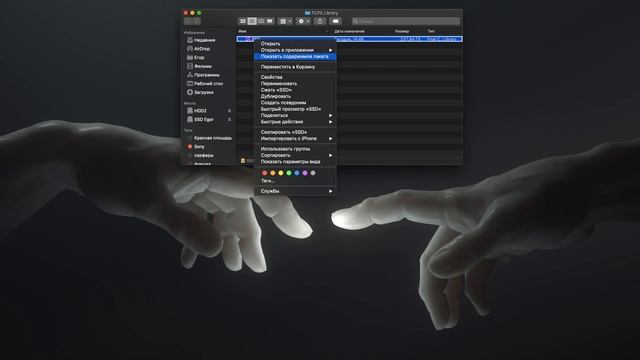Switch Finder to list view

pyautogui.click(x=252, y=21)
